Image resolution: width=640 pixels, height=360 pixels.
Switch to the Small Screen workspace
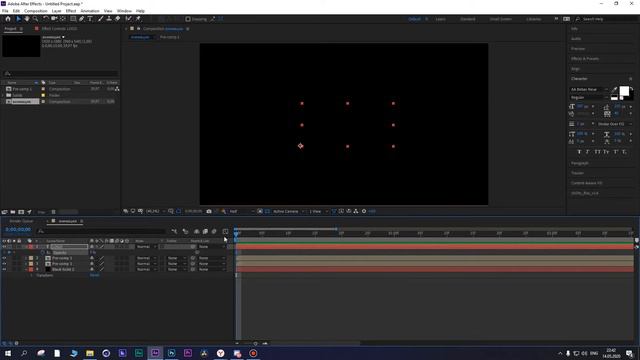(x=500, y=19)
